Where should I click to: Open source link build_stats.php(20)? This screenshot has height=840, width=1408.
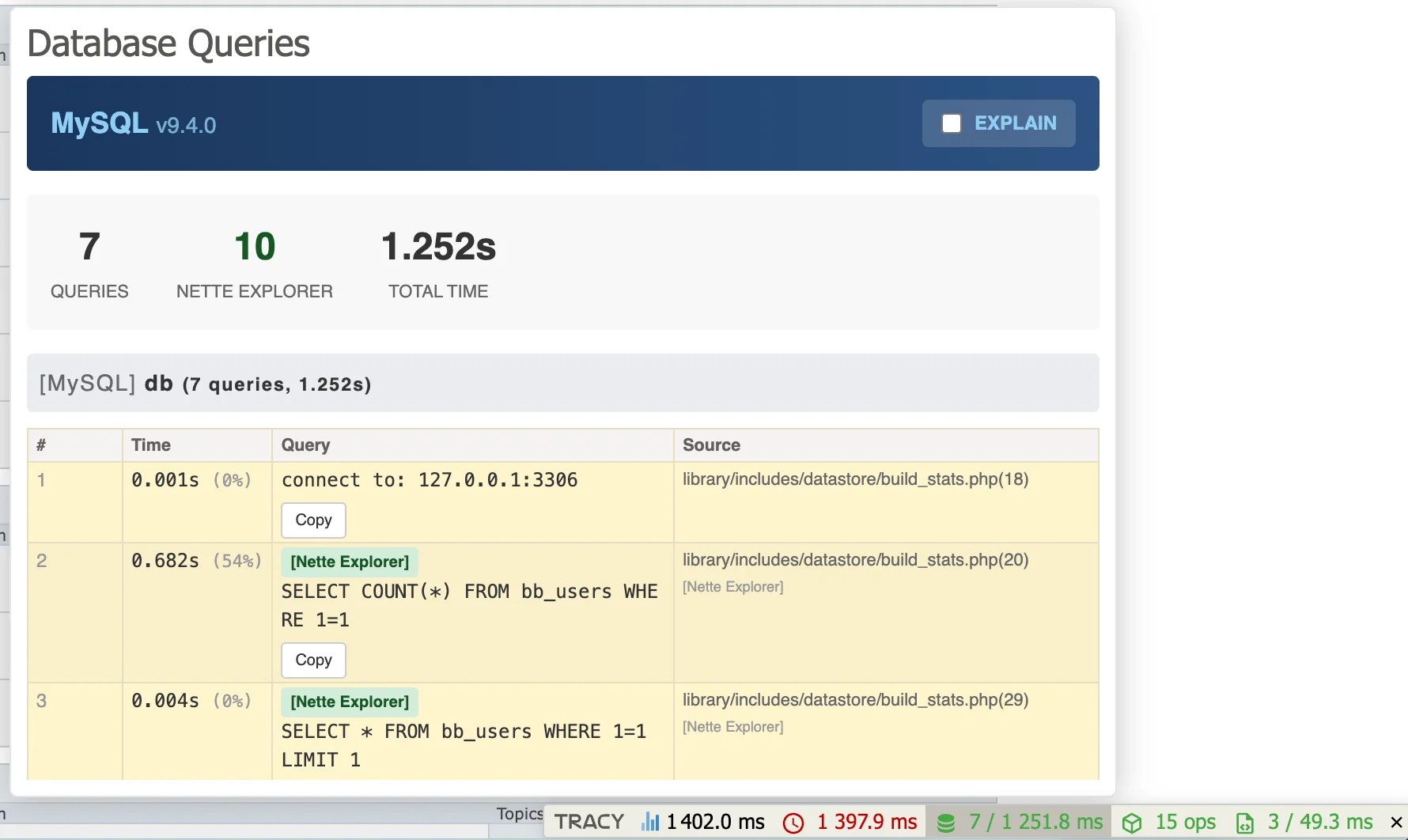coord(855,560)
